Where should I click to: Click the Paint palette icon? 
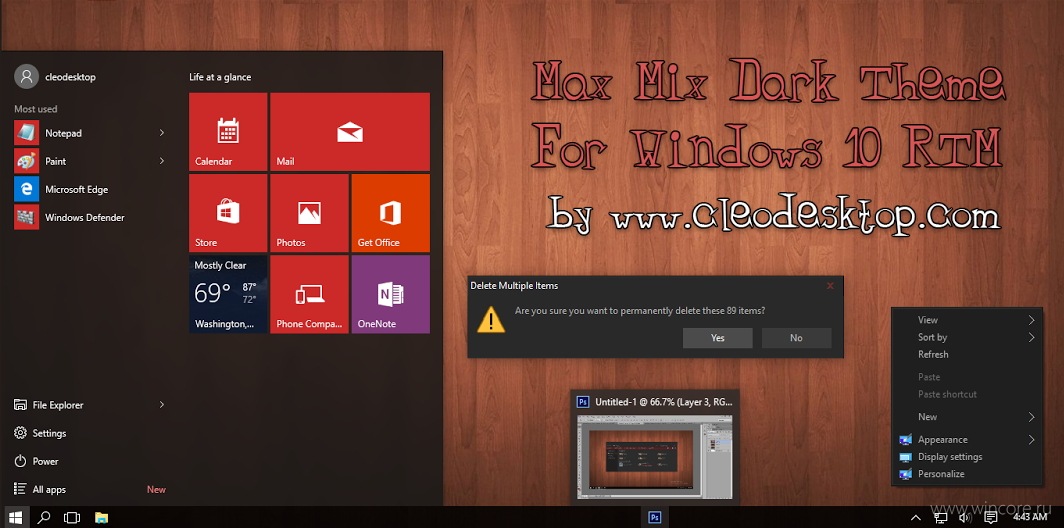(x=26, y=162)
